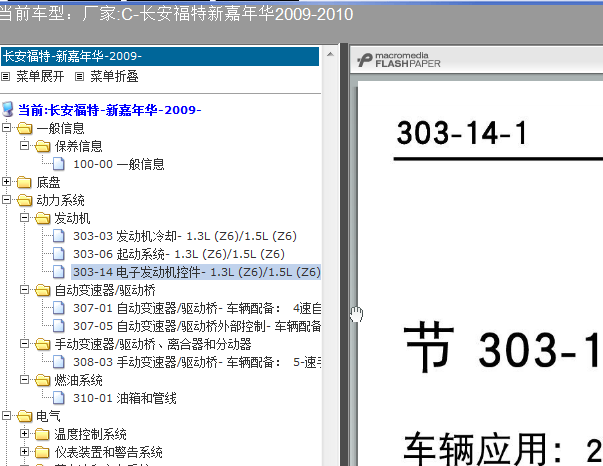Click the 温度控制系统 folder icon
The image size is (603, 466).
pos(43,434)
